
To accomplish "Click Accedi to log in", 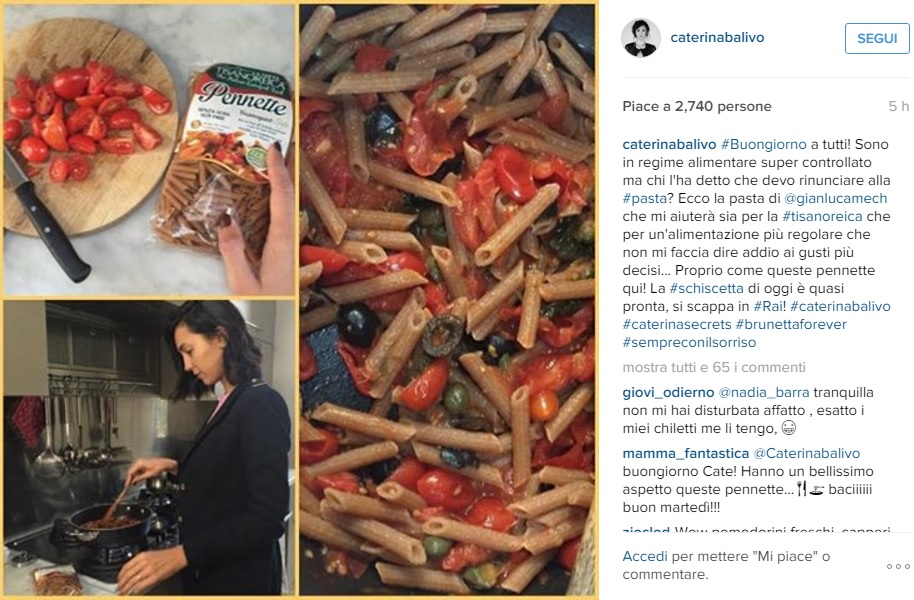I will pyautogui.click(x=645, y=556).
